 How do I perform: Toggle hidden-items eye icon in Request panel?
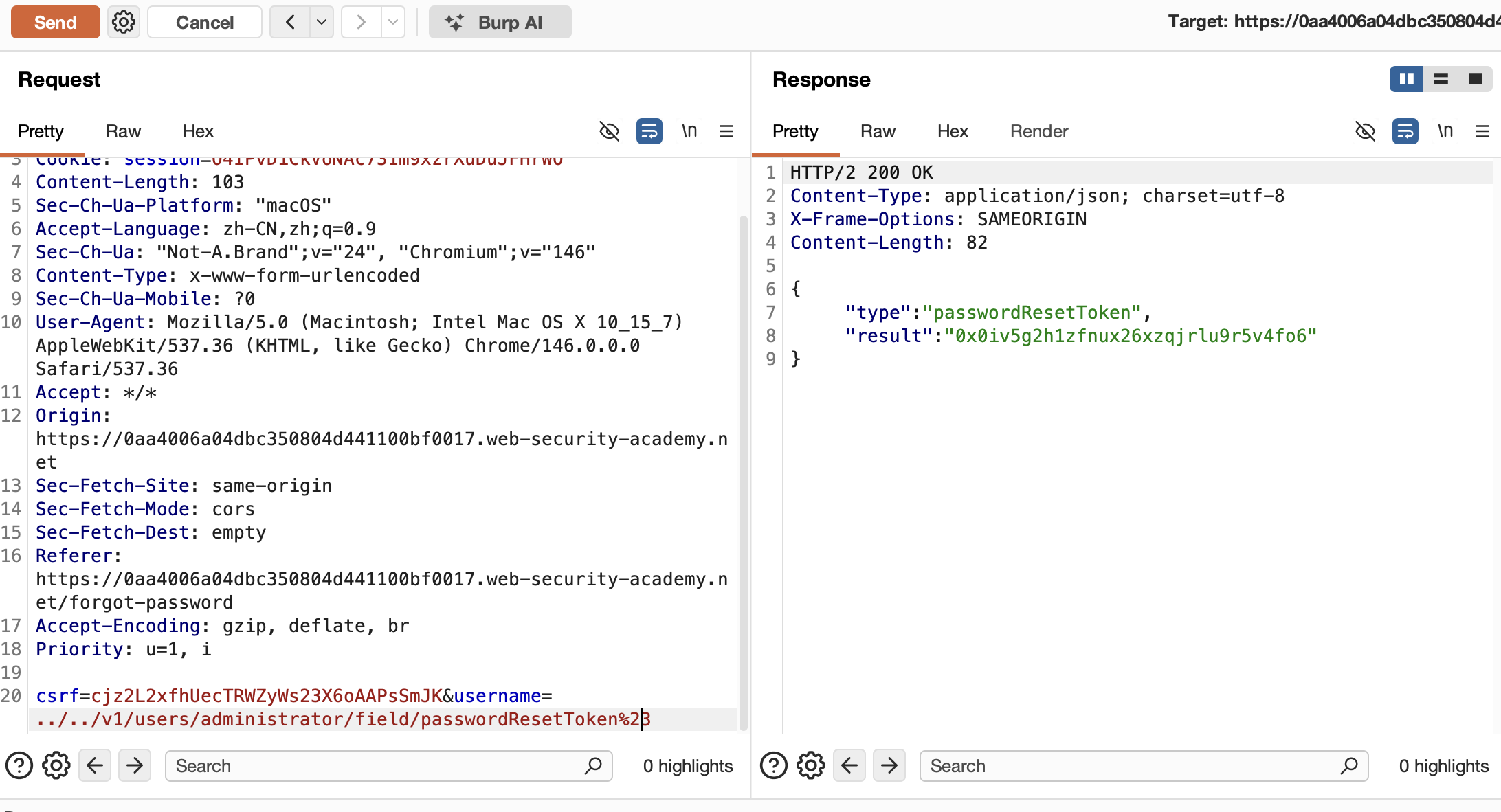[x=609, y=131]
